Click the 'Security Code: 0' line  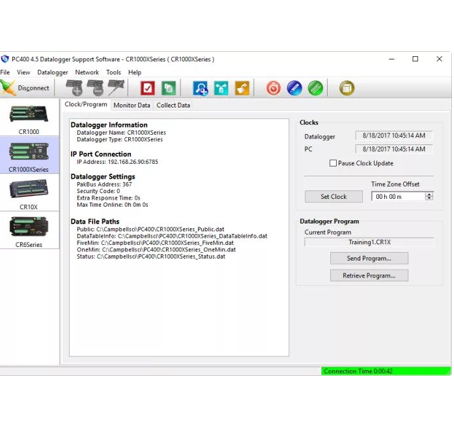[98, 191]
